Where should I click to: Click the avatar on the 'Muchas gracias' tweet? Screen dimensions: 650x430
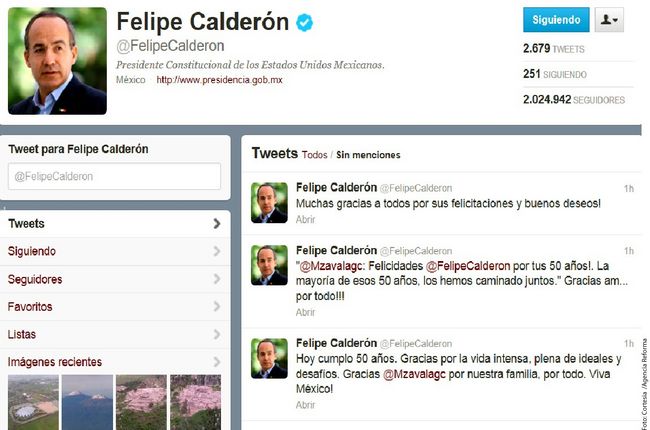[269, 203]
